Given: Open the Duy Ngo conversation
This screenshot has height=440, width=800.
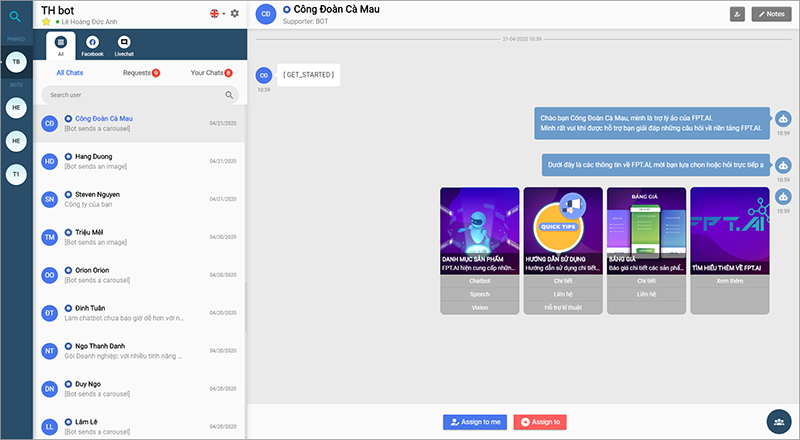Looking at the screenshot, I should [139, 388].
